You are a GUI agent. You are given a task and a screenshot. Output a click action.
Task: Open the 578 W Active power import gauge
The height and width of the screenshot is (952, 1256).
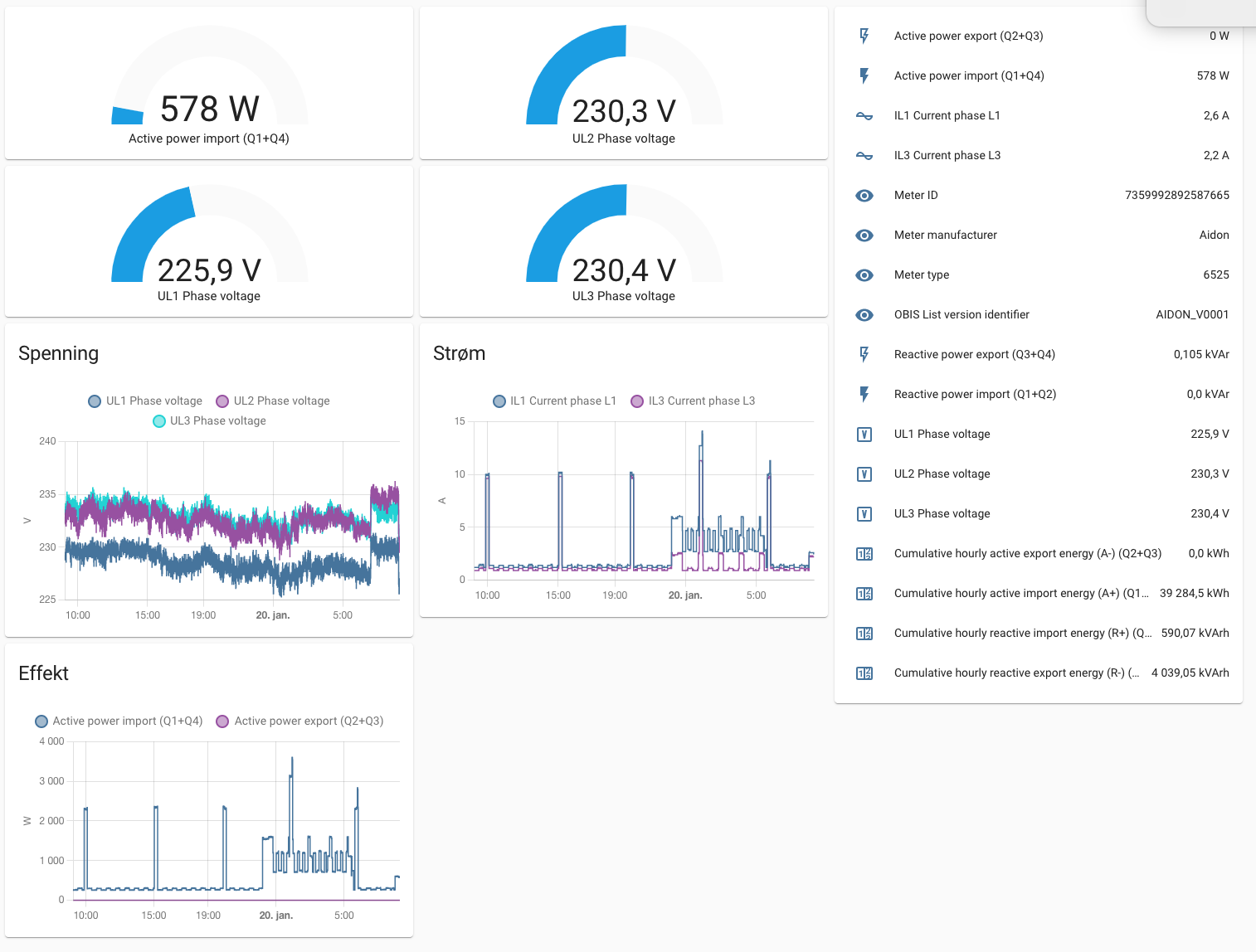pyautogui.click(x=209, y=83)
